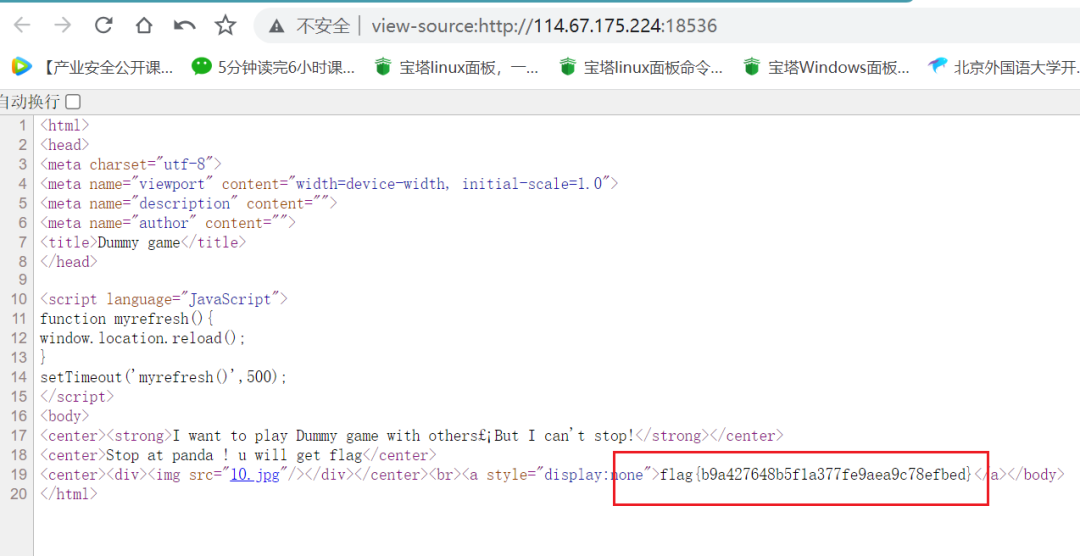Click the browser forward arrow
Viewport: 1080px width, 556px height.
[63, 26]
